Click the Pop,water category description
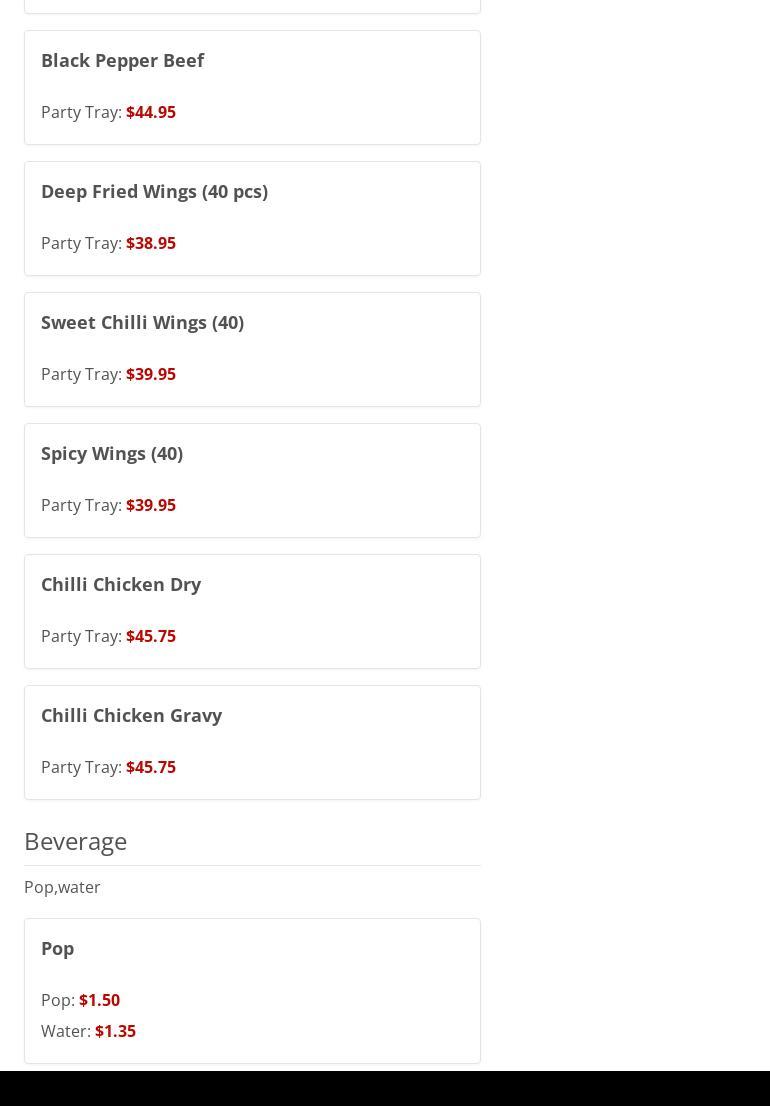770x1106 pixels. 62,887
